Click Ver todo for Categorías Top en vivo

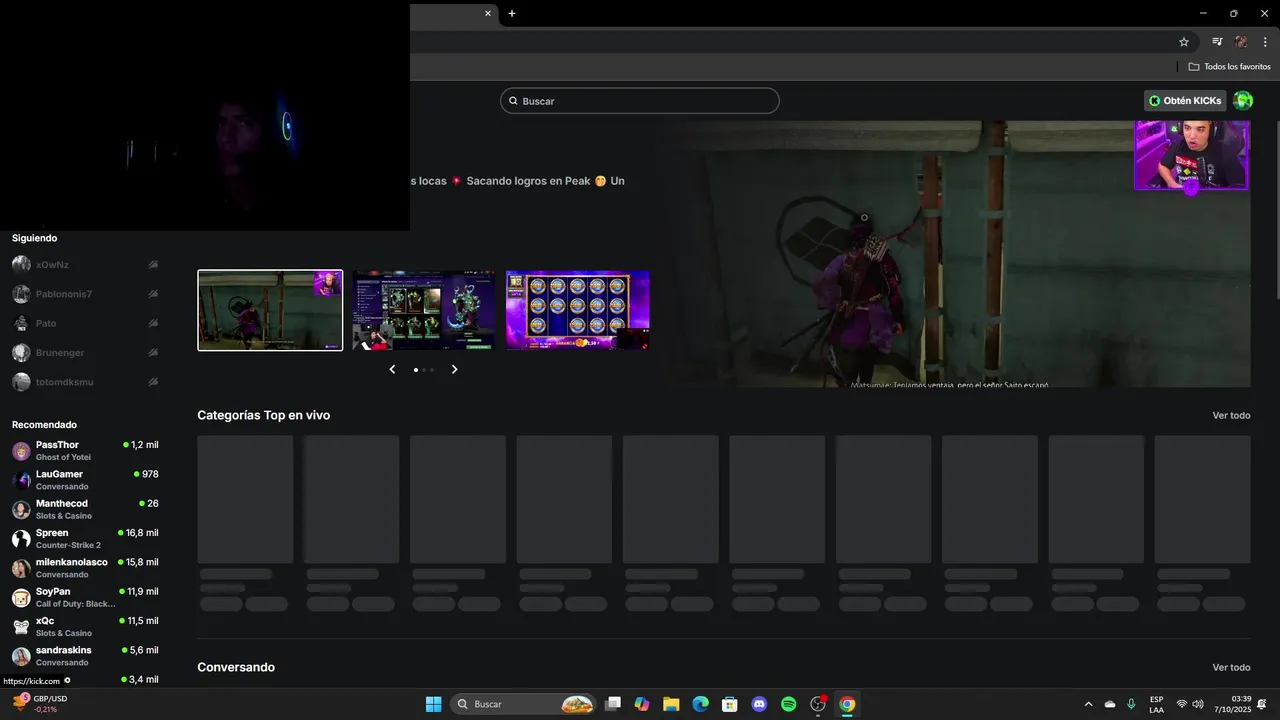click(1231, 415)
